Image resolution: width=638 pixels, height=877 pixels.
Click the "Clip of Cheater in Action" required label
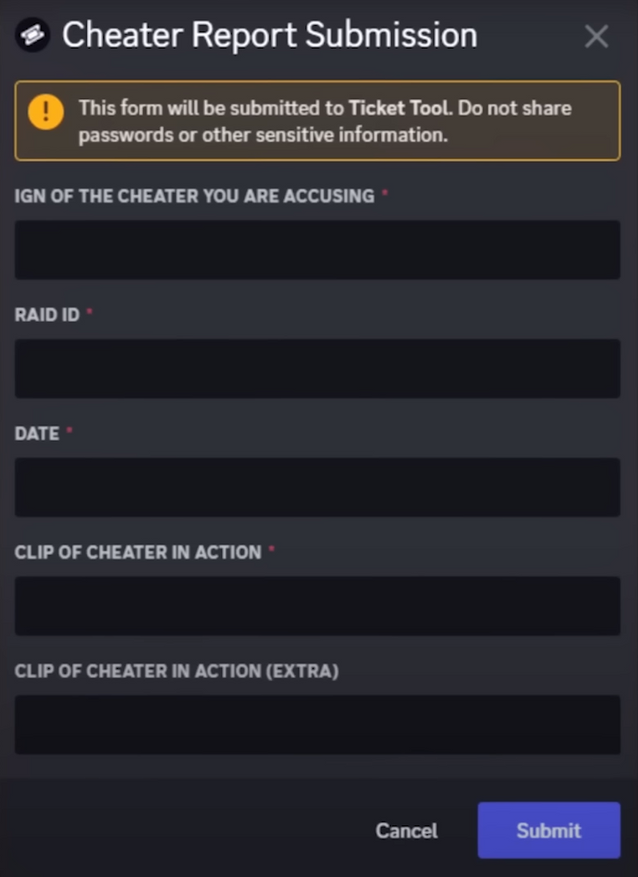(x=138, y=552)
